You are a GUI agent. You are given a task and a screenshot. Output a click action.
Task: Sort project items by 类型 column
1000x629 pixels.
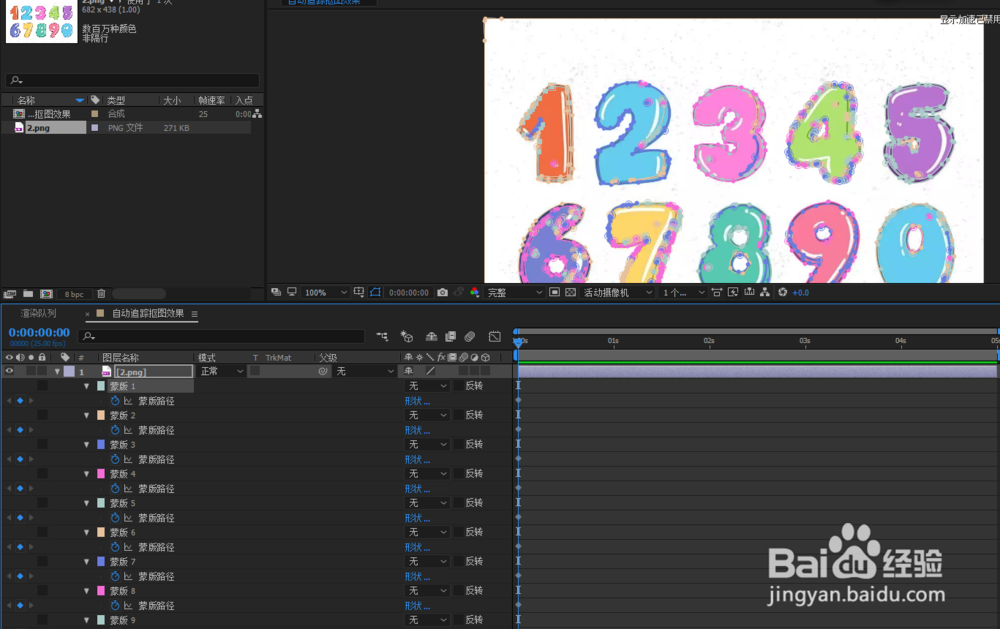coord(115,100)
